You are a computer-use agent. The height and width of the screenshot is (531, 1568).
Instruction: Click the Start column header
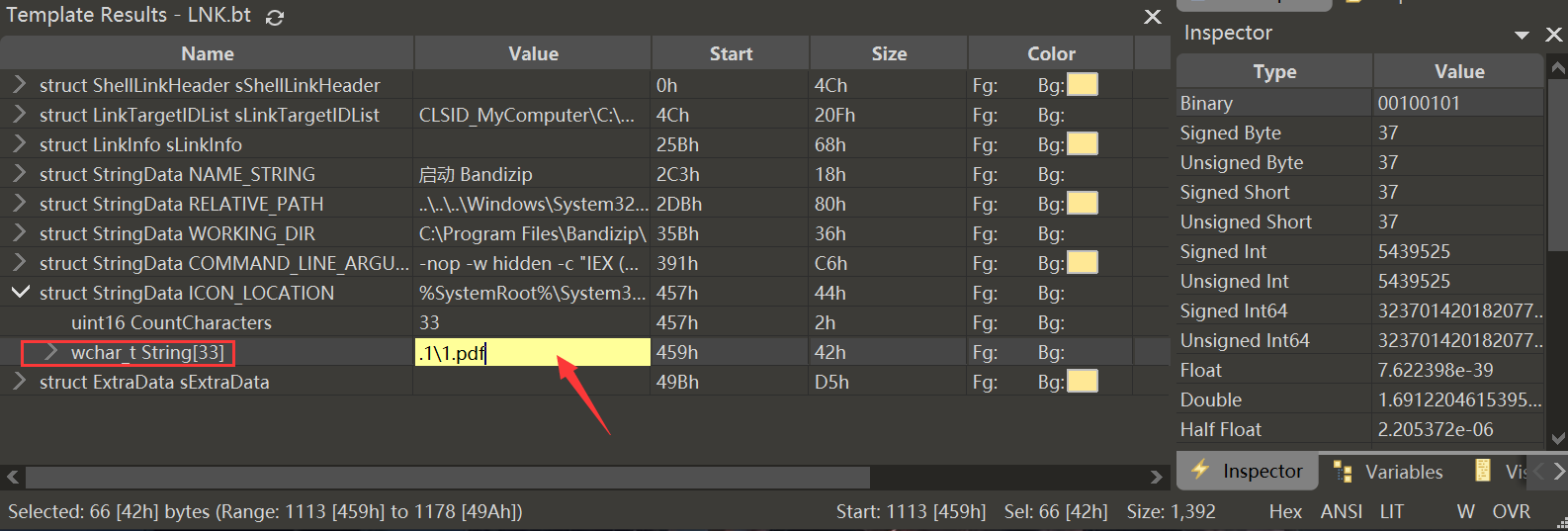click(731, 53)
